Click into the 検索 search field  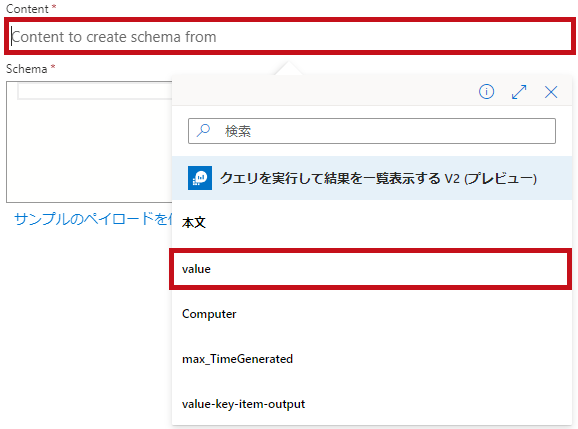pos(372,131)
